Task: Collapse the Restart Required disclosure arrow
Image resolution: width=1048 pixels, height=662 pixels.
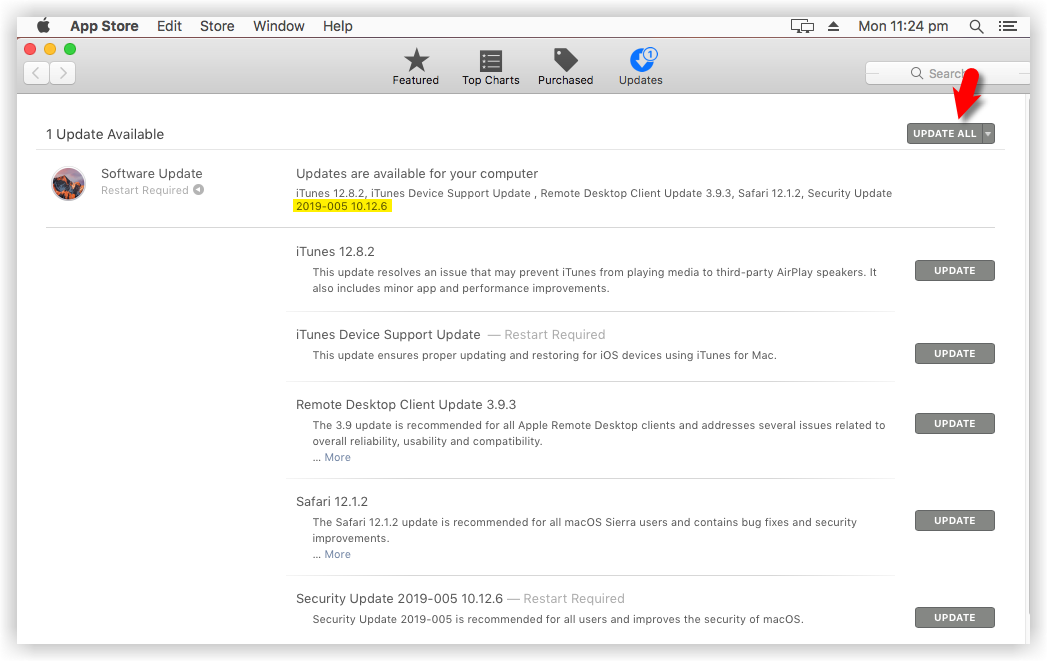Action: [199, 190]
